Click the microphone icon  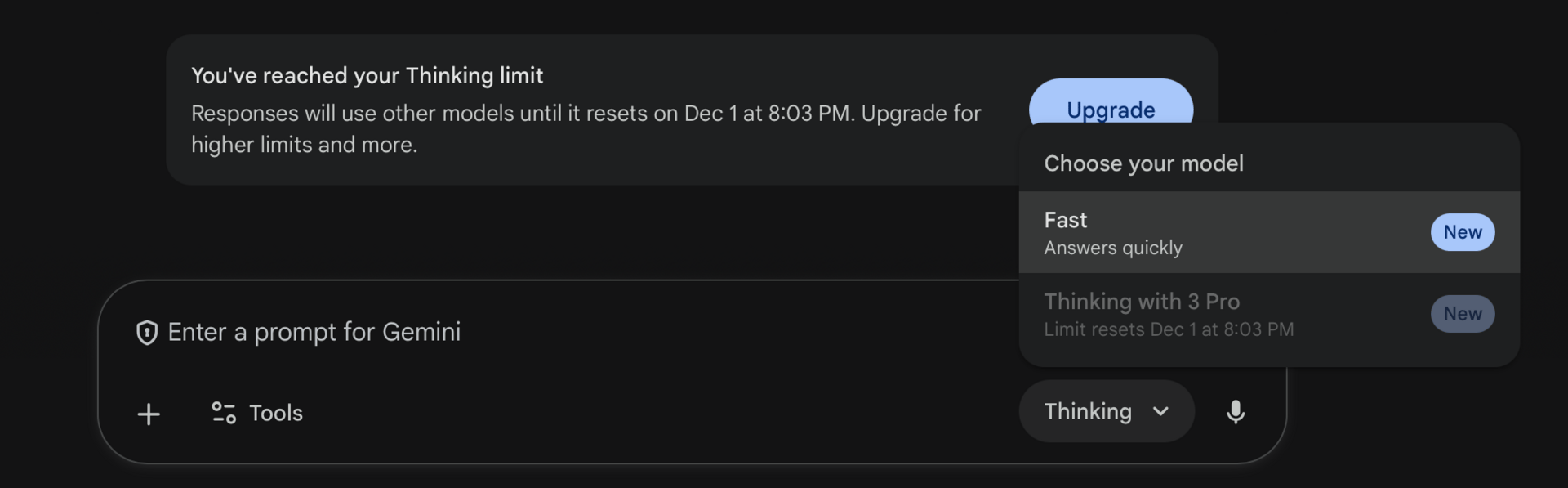click(1236, 412)
